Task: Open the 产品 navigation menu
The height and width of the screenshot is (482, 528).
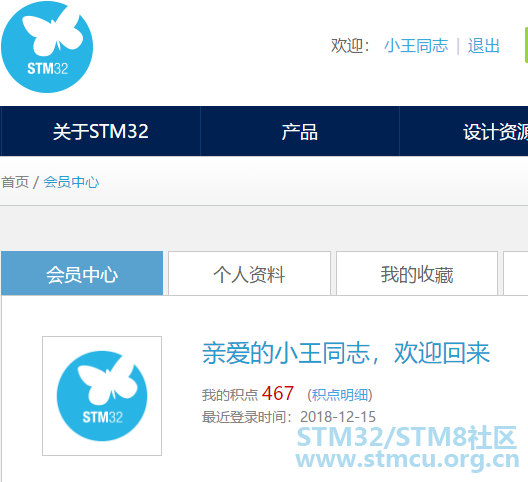Action: (x=300, y=131)
